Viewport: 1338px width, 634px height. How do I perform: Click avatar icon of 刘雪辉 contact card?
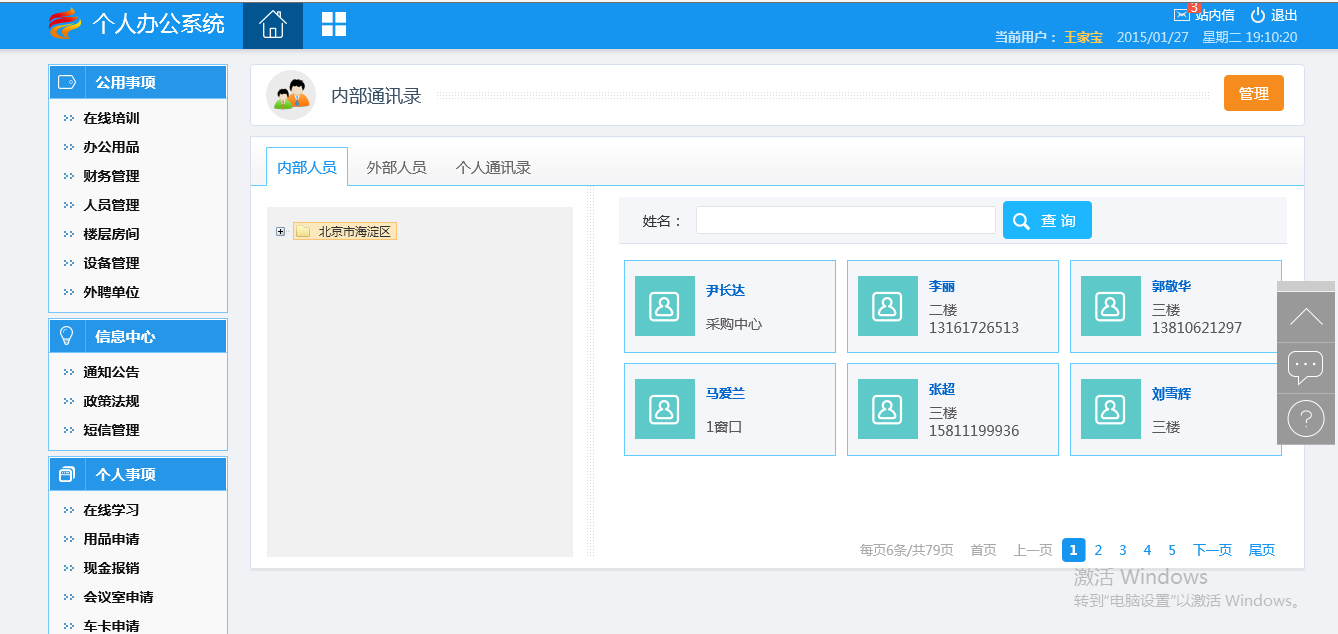(x=1111, y=409)
